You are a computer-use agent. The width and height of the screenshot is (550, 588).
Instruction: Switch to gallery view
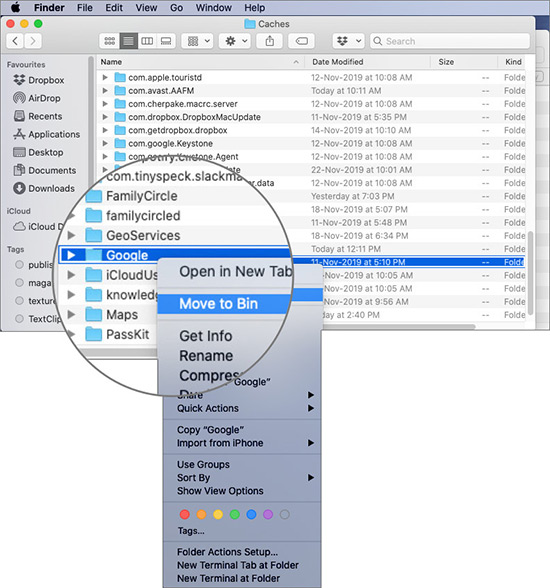166,41
